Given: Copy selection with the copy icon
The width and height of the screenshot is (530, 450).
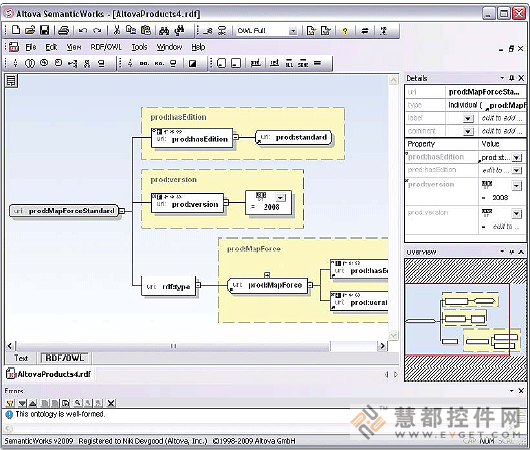Looking at the screenshot, I should 131,30.
